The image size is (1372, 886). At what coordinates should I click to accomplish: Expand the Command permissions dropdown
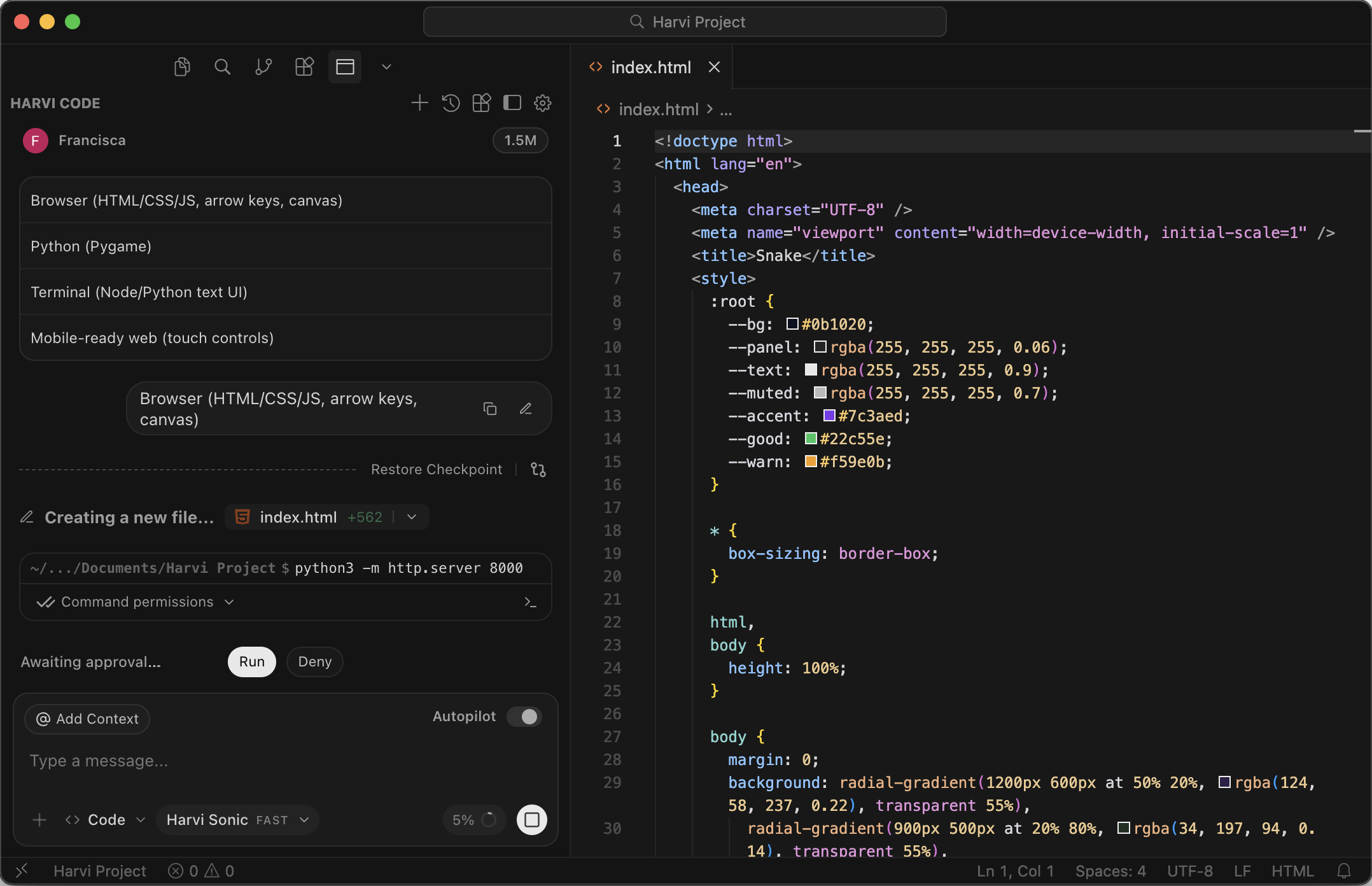pyautogui.click(x=136, y=602)
